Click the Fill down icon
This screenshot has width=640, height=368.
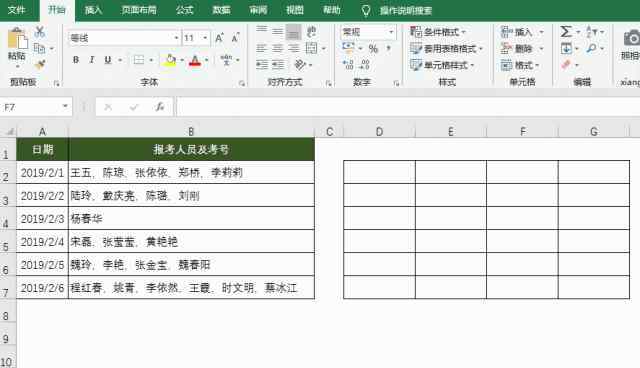coord(566,49)
